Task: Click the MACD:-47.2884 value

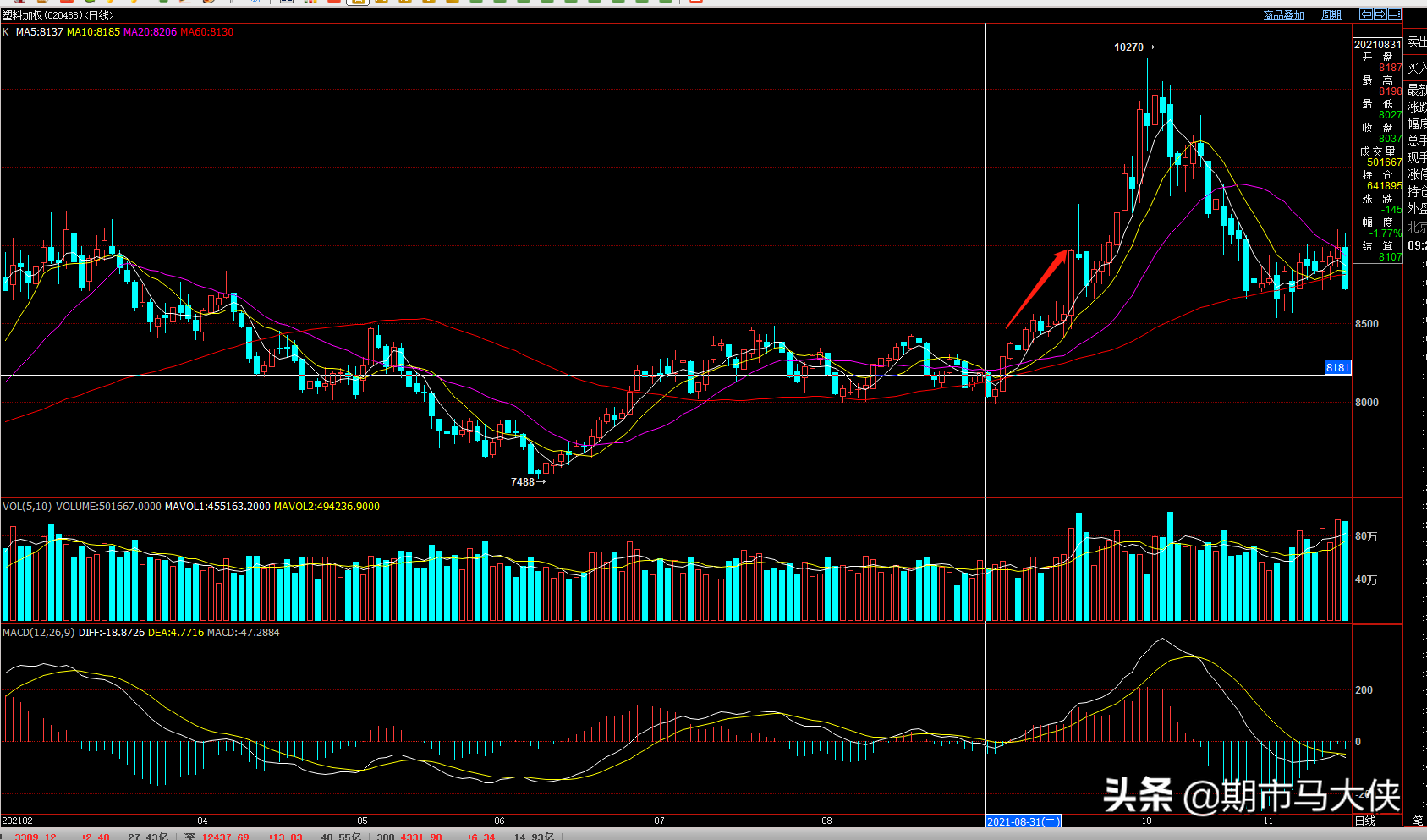Action: point(244,633)
